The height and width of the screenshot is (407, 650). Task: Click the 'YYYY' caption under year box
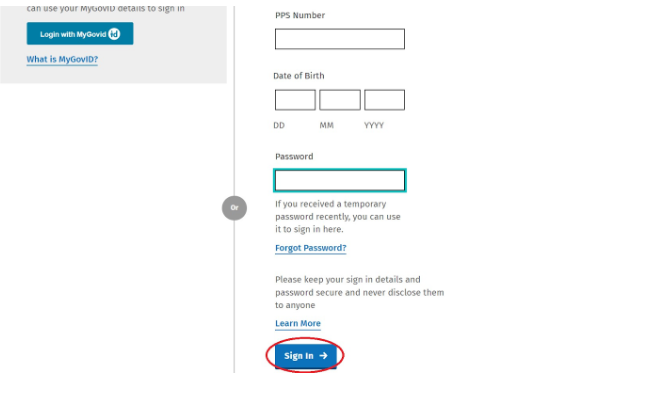373,126
